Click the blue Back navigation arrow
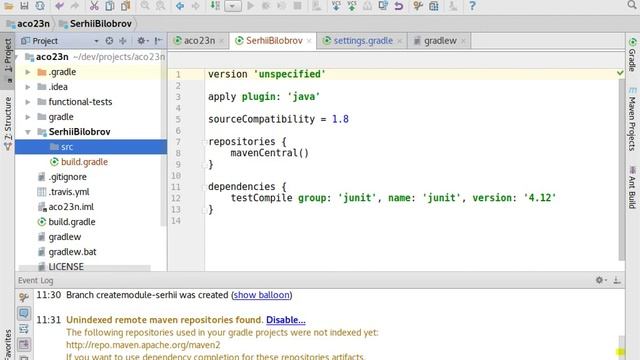This screenshot has width=640, height=360. (x=180, y=6)
